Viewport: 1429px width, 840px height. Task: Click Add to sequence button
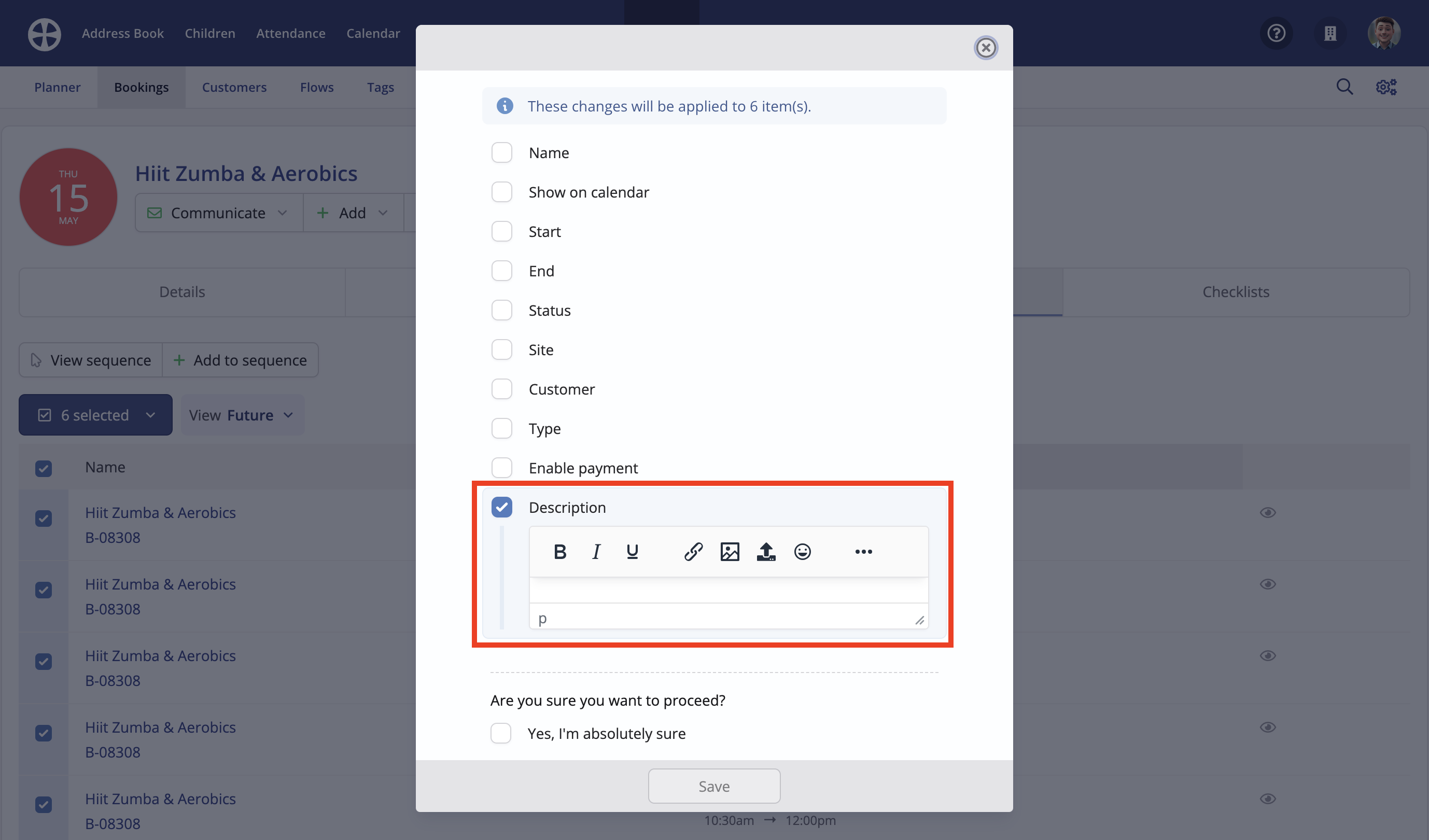[x=241, y=360]
